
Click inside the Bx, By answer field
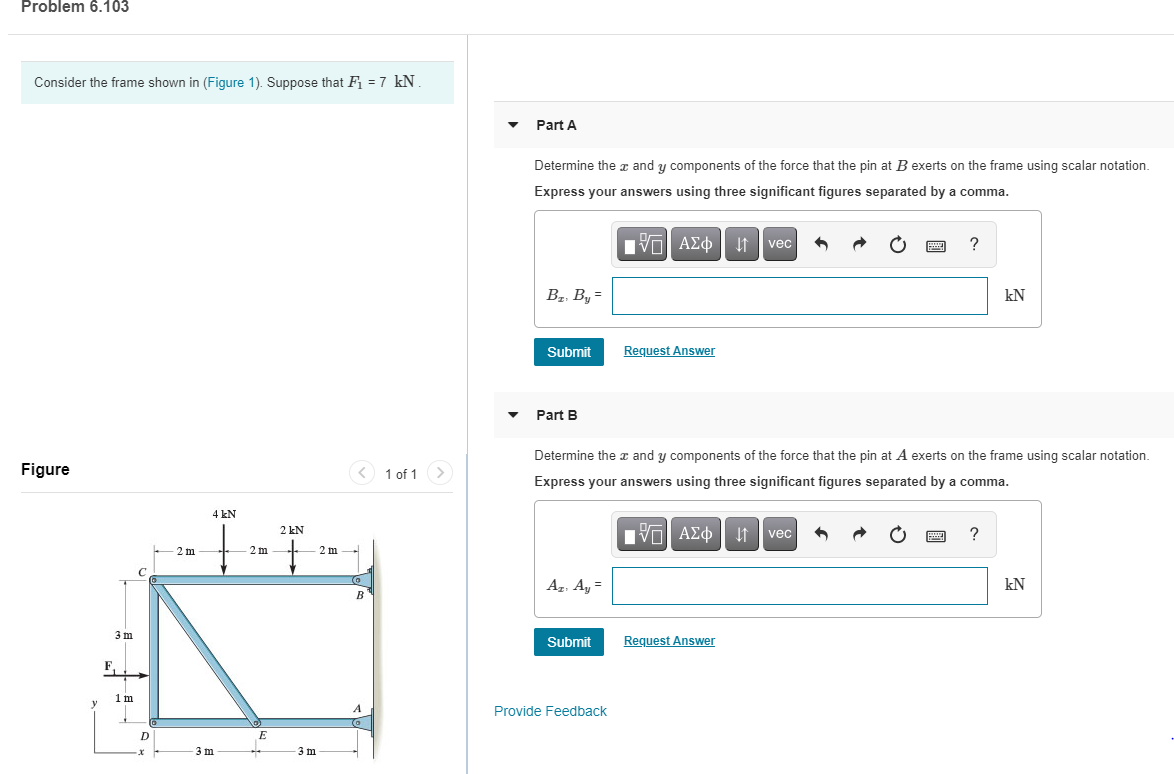(799, 295)
